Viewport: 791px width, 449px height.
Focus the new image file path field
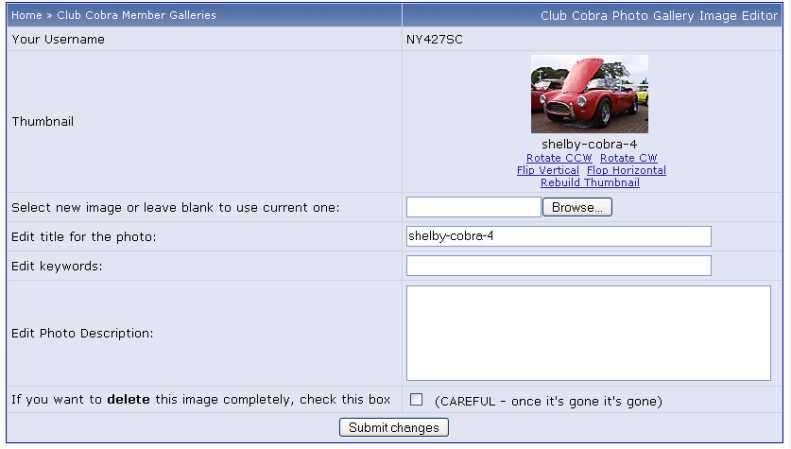coord(473,207)
